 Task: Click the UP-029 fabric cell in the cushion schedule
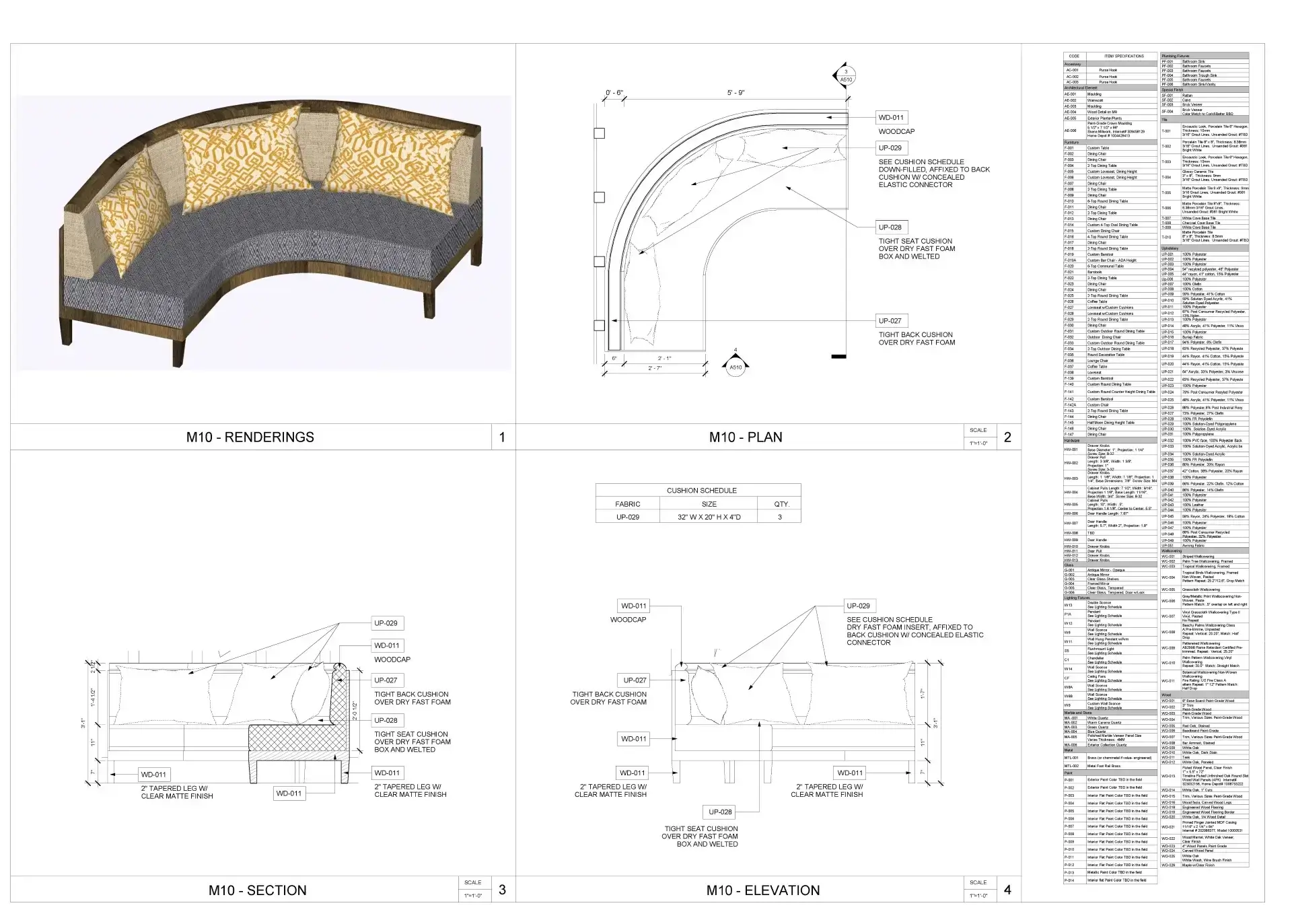[627, 517]
